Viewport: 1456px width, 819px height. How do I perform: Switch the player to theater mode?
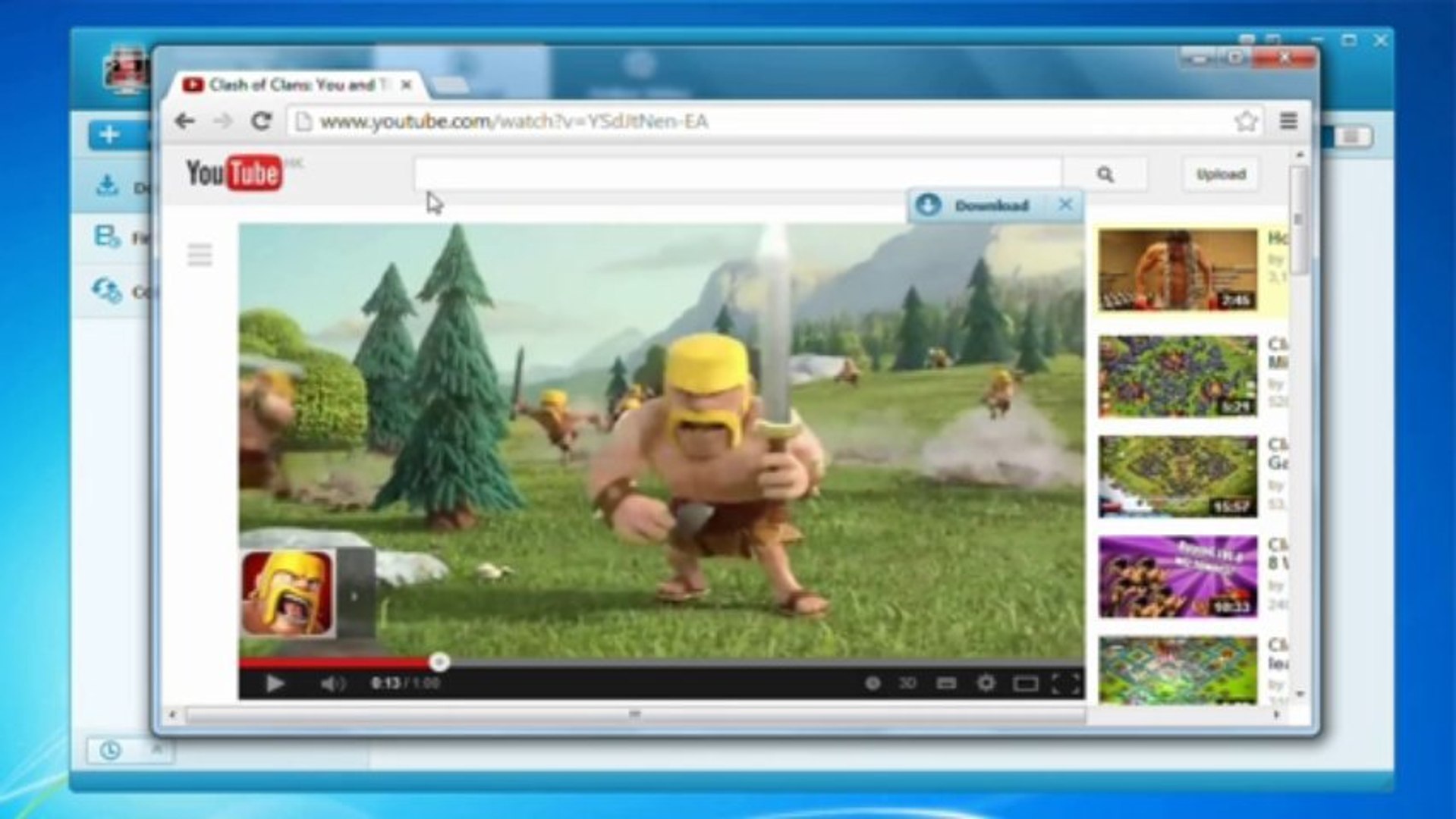point(1026,683)
